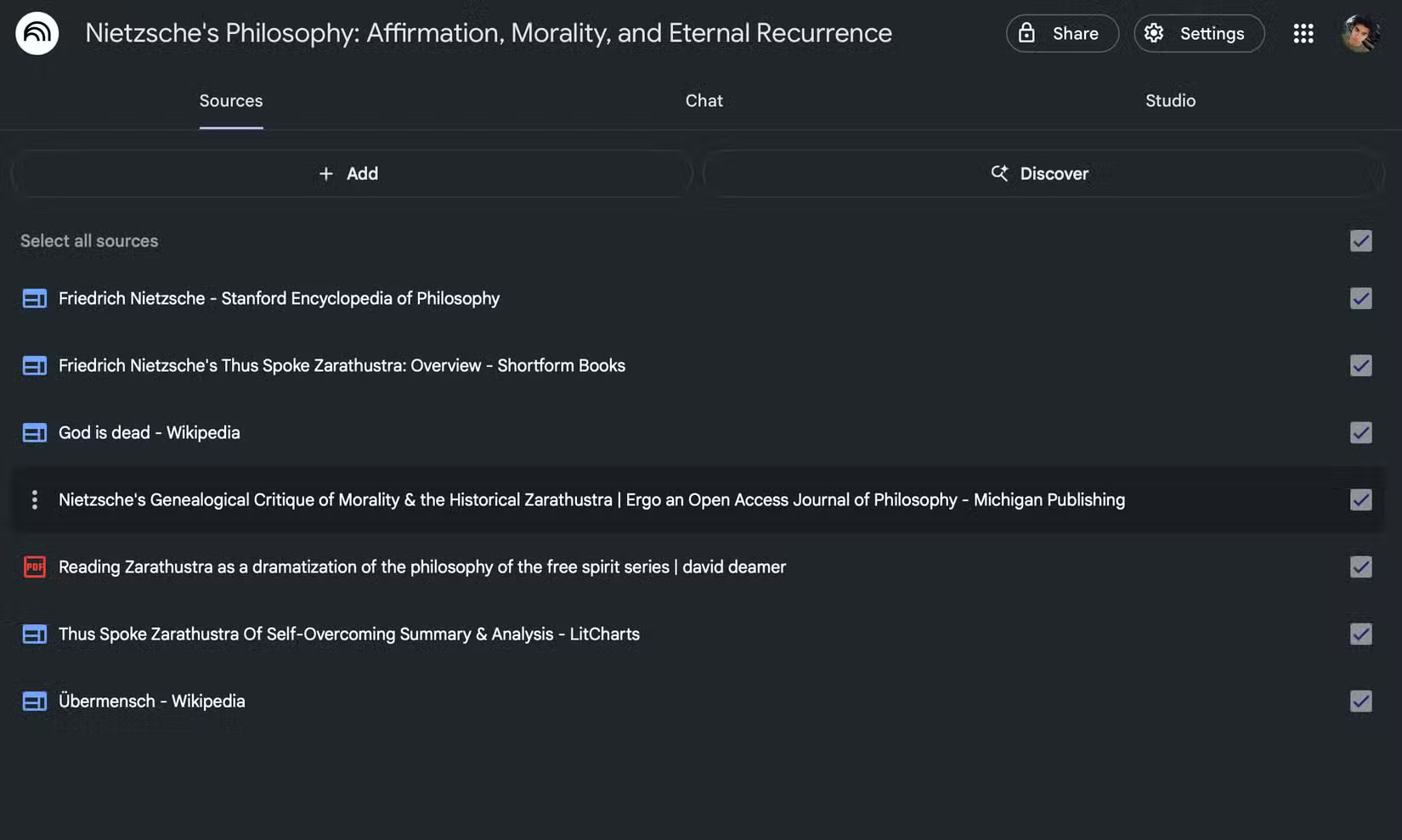1402x840 pixels.
Task: Click the Stanford Encyclopedia of Philosophy source title
Action: [279, 298]
